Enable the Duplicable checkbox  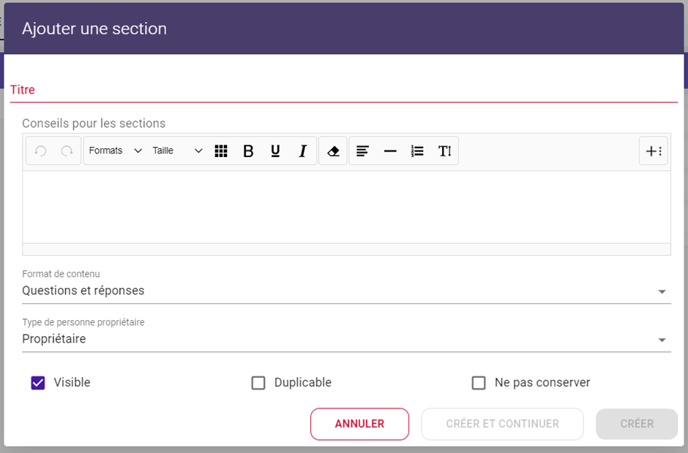point(258,383)
